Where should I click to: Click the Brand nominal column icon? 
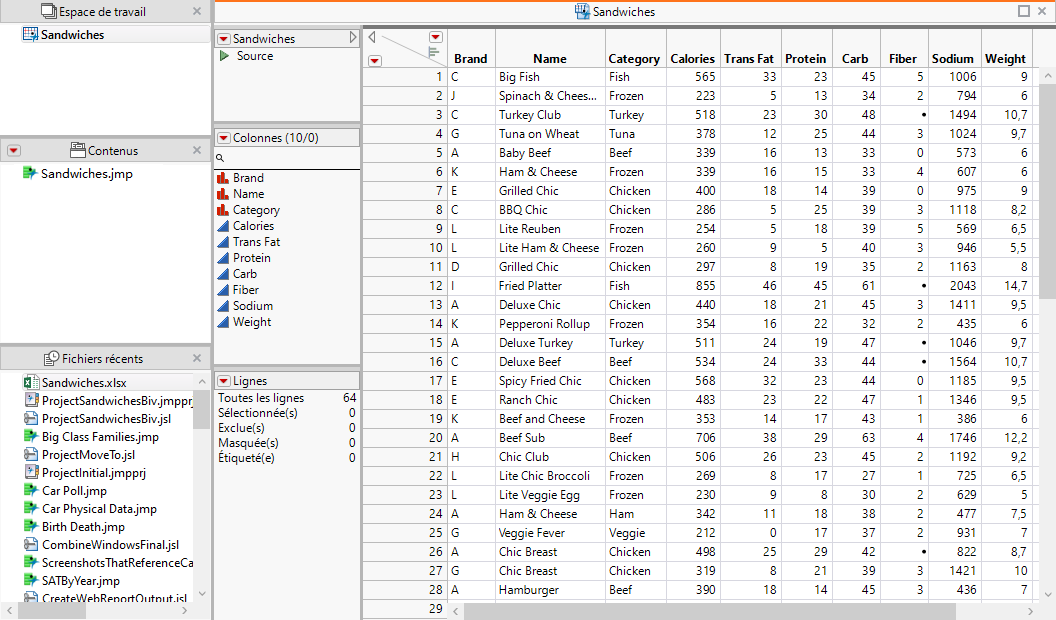(x=223, y=178)
